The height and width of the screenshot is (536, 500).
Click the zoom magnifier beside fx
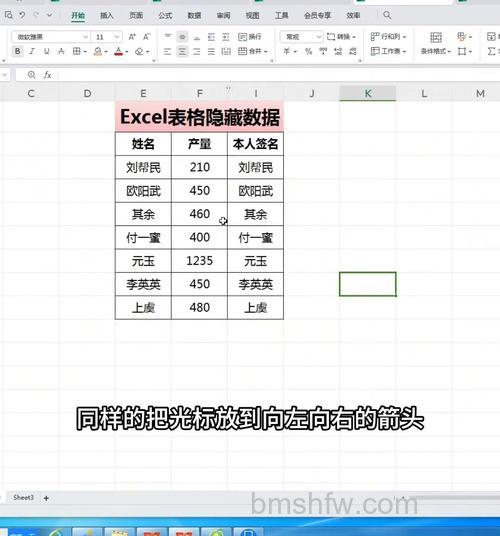pos(31,75)
